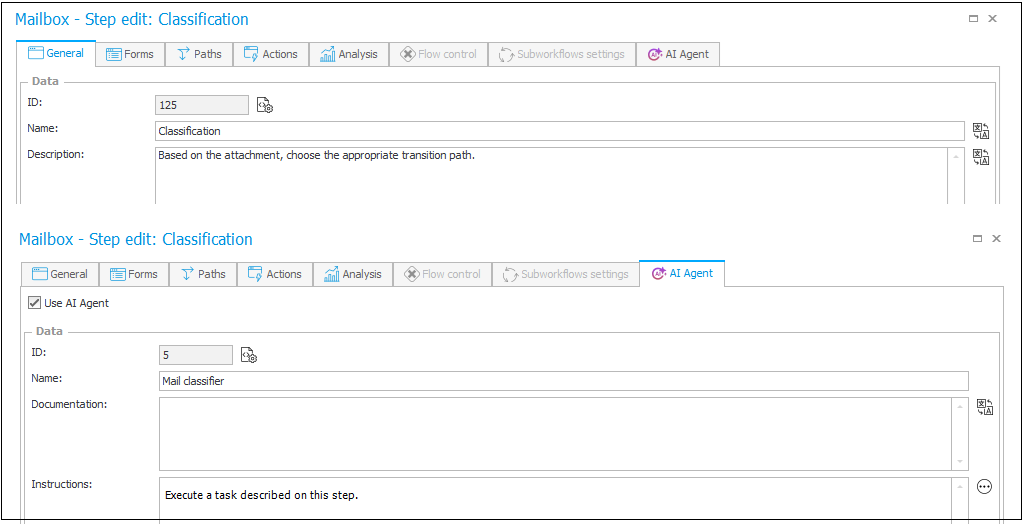Click Flow control tab in lower window
The height and width of the screenshot is (524, 1026).
coord(442,274)
